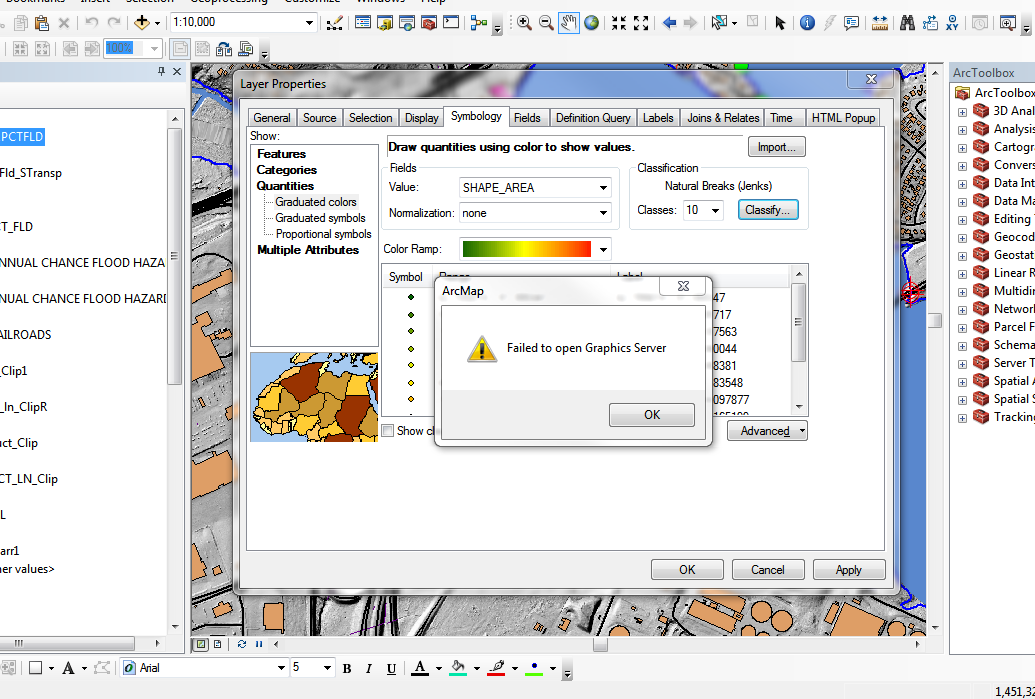Switch to the Definition Query tab
Viewport: 1035px width, 699px height.
point(593,117)
